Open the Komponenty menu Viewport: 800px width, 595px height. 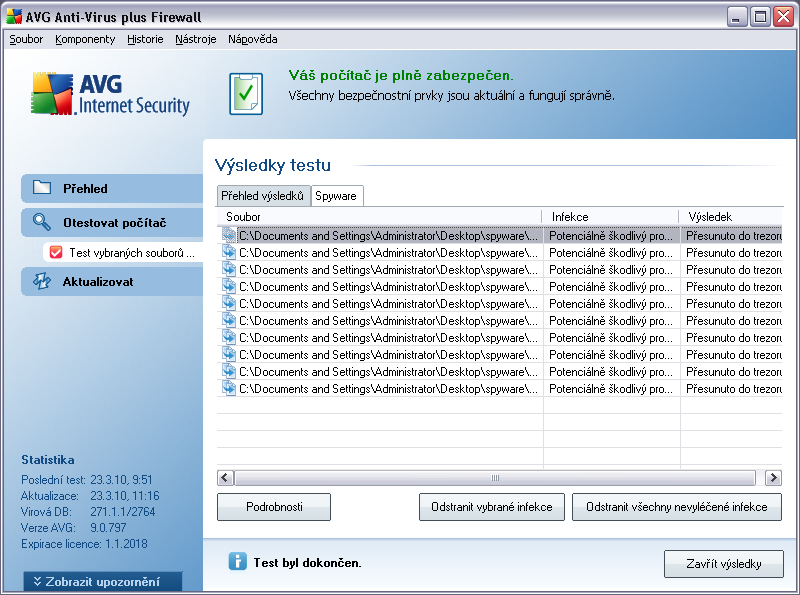click(x=85, y=39)
